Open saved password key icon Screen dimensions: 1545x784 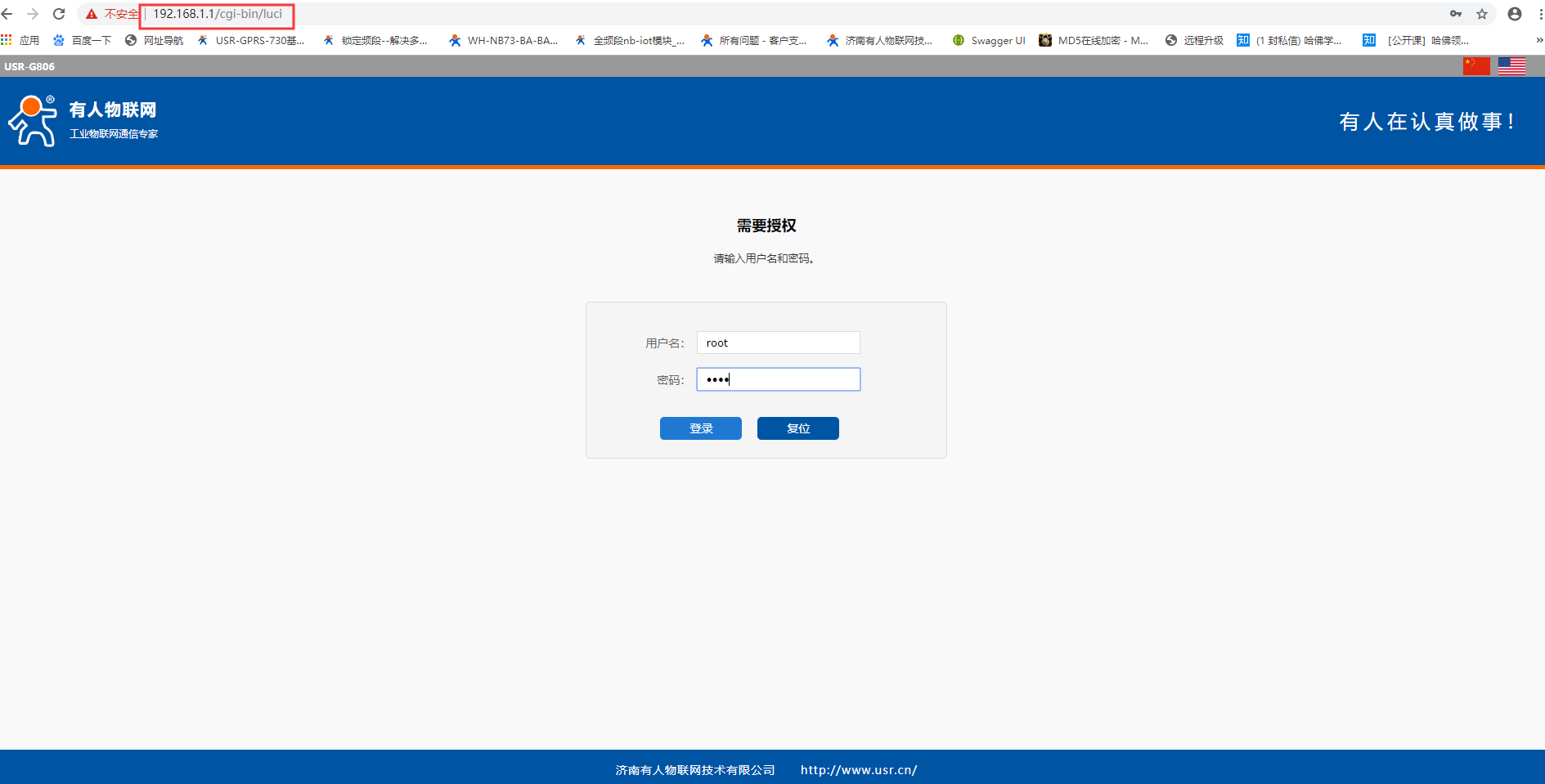(1456, 14)
